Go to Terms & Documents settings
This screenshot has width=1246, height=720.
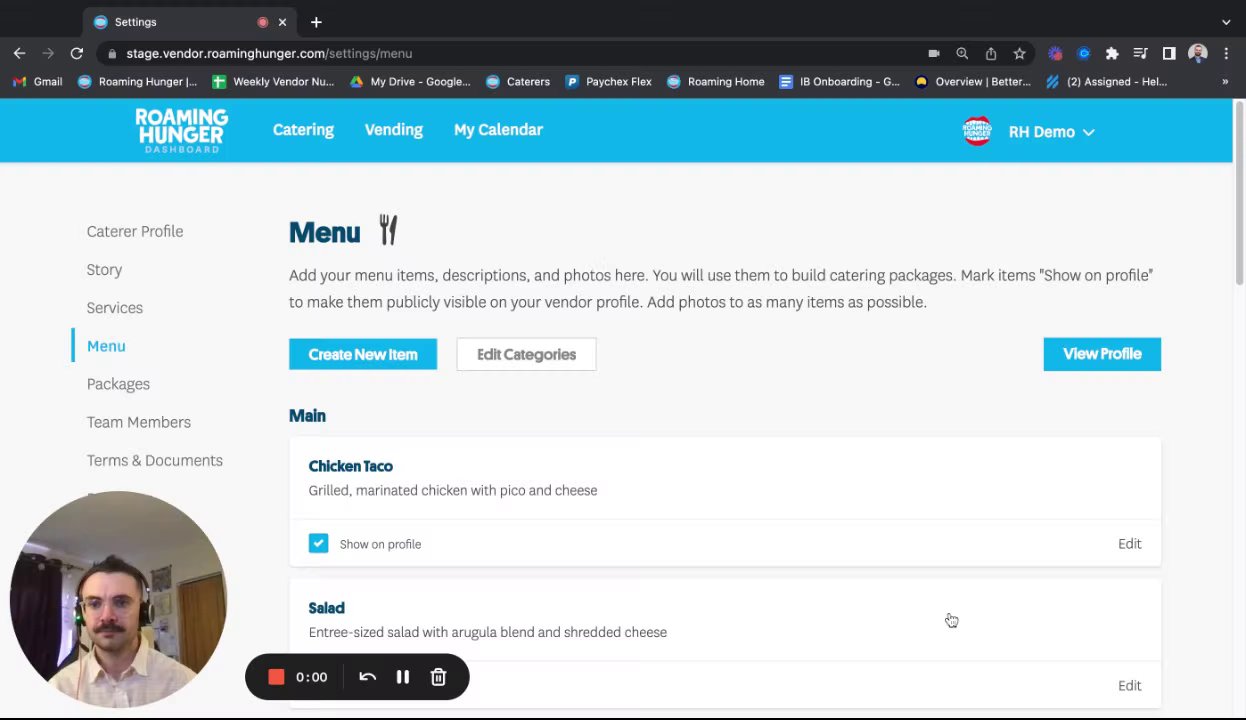tap(155, 460)
